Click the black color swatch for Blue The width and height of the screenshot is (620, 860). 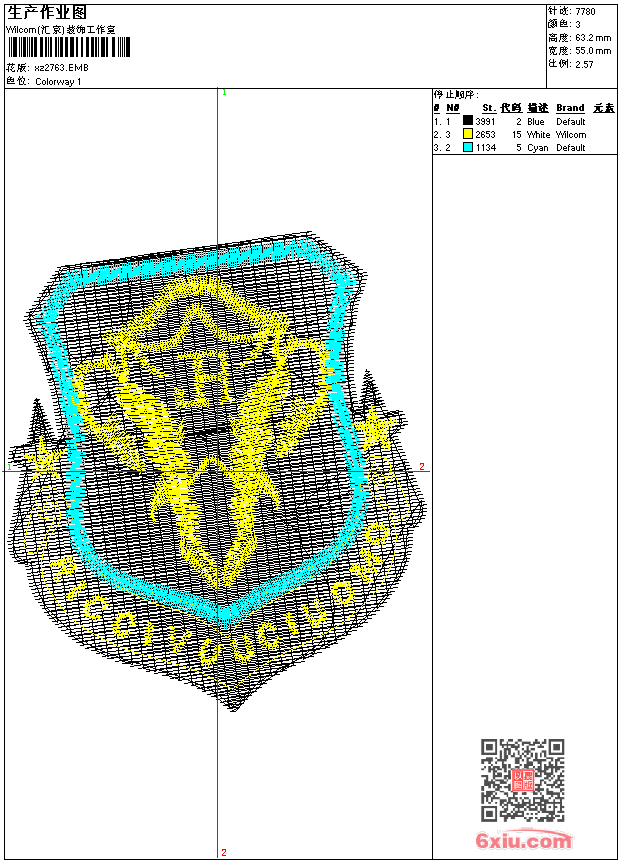tap(467, 121)
